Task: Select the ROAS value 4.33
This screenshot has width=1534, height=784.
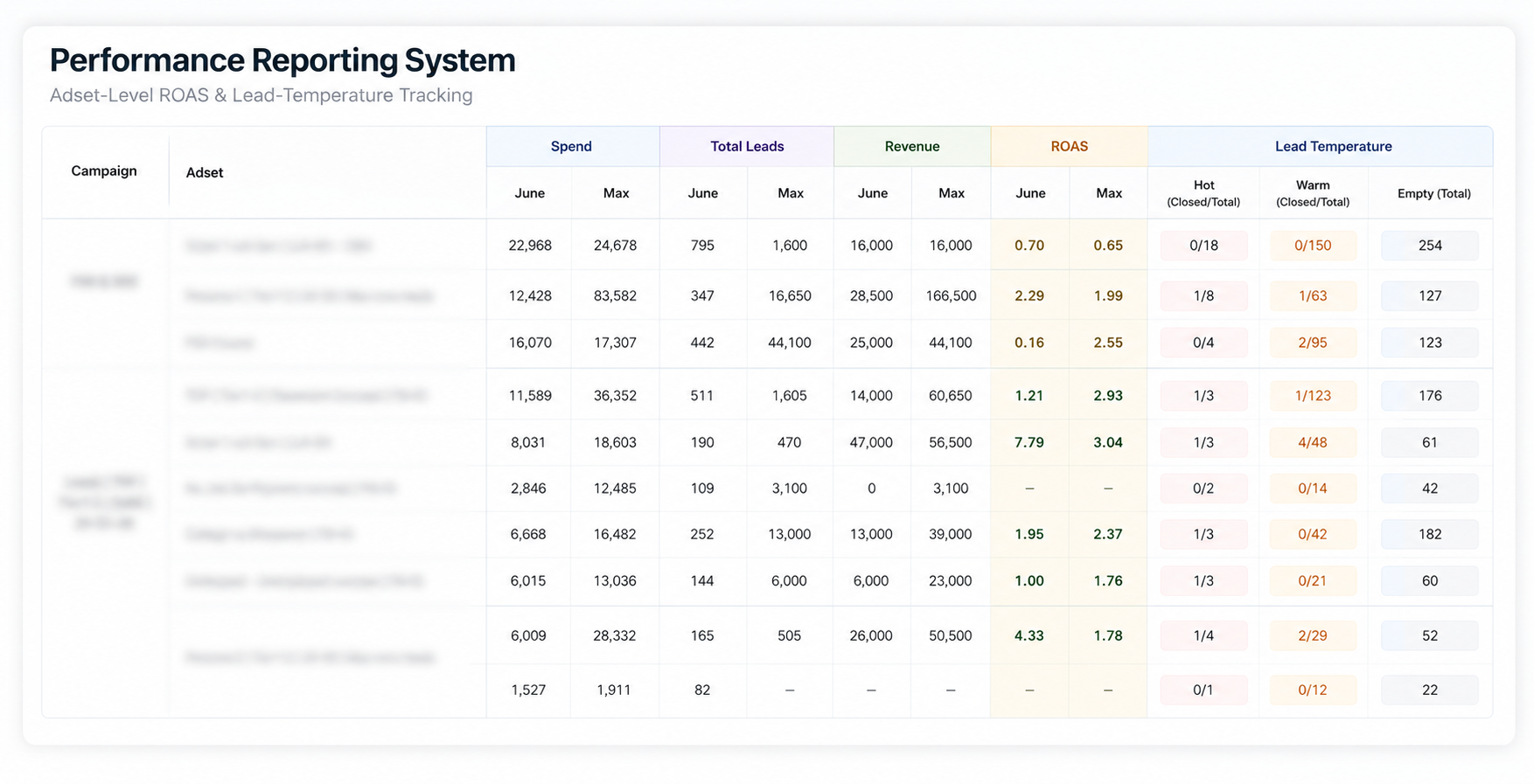Action: (x=1029, y=636)
